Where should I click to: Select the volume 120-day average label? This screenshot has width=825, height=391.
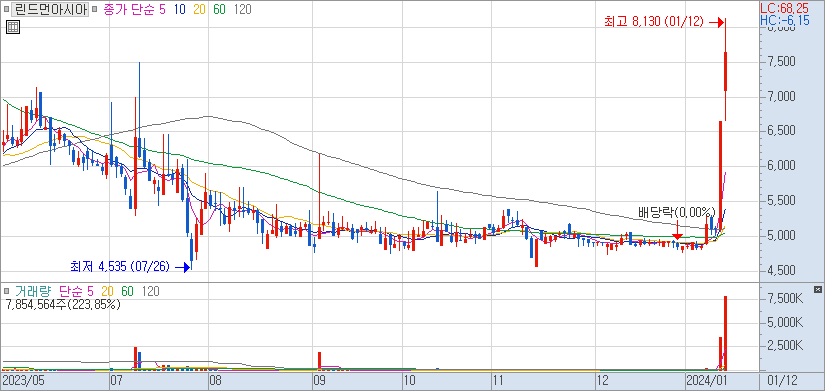point(150,290)
